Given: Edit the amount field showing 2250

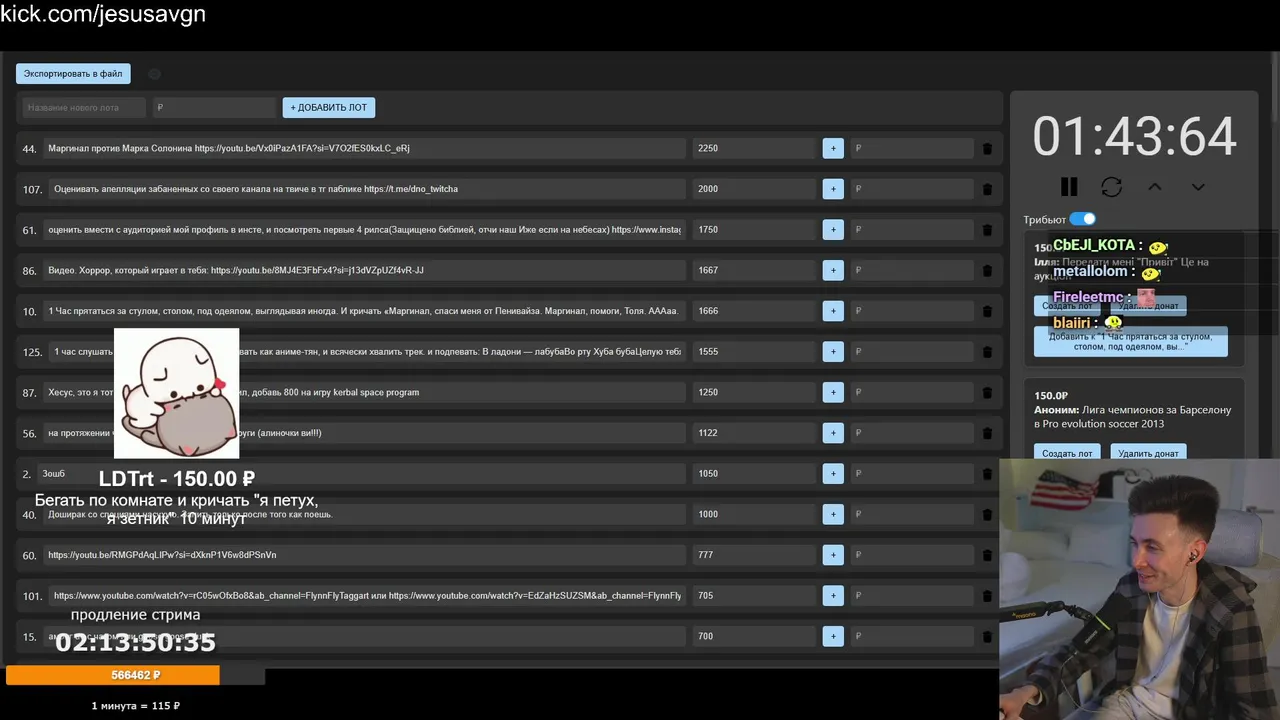Looking at the screenshot, I should coord(754,148).
